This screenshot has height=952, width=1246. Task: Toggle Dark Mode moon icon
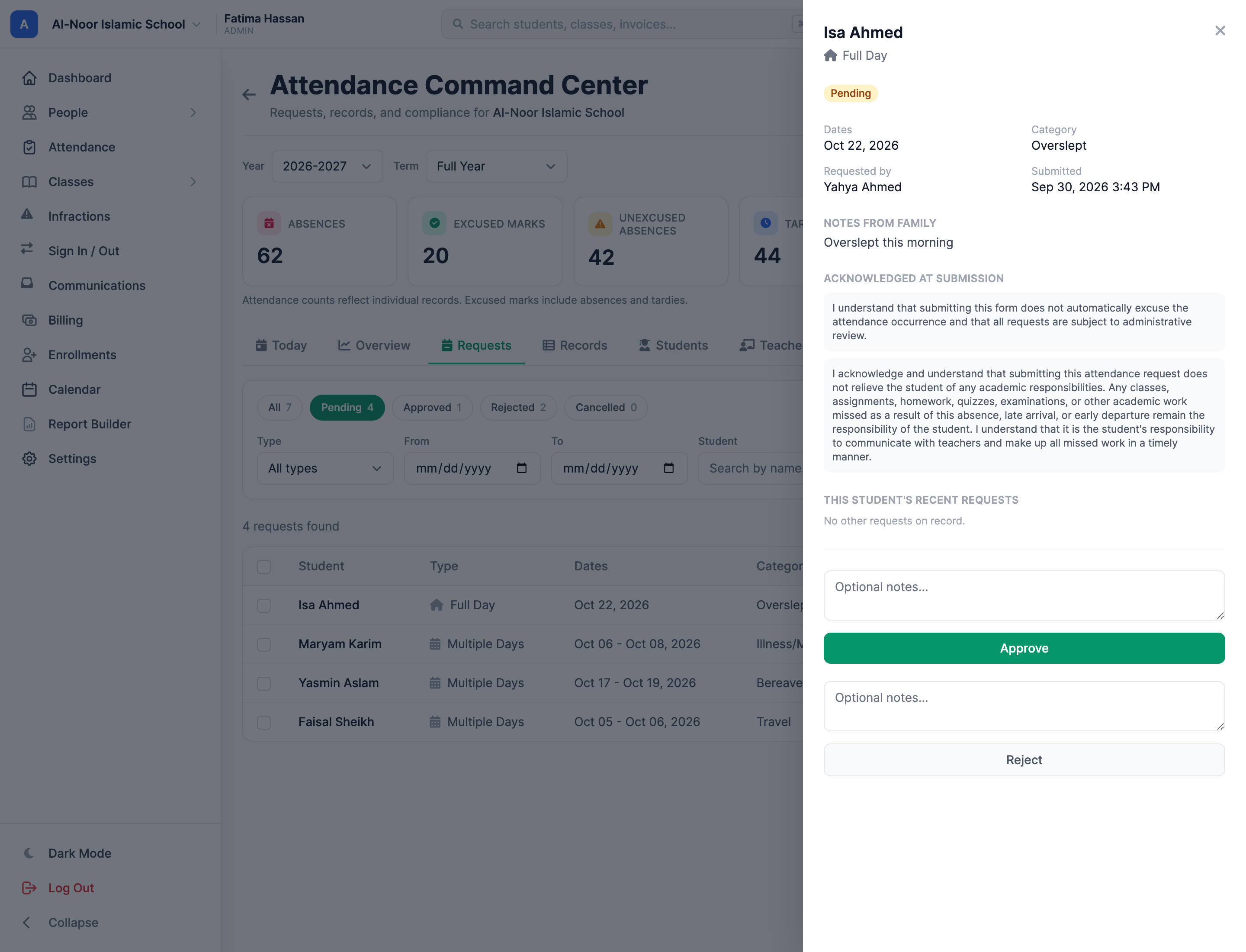click(x=29, y=853)
